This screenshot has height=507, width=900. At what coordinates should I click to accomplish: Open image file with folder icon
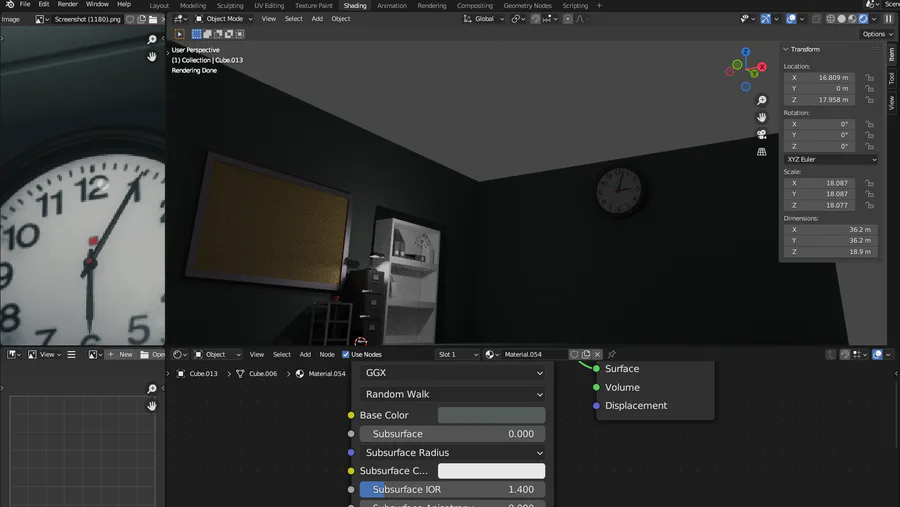click(153, 19)
